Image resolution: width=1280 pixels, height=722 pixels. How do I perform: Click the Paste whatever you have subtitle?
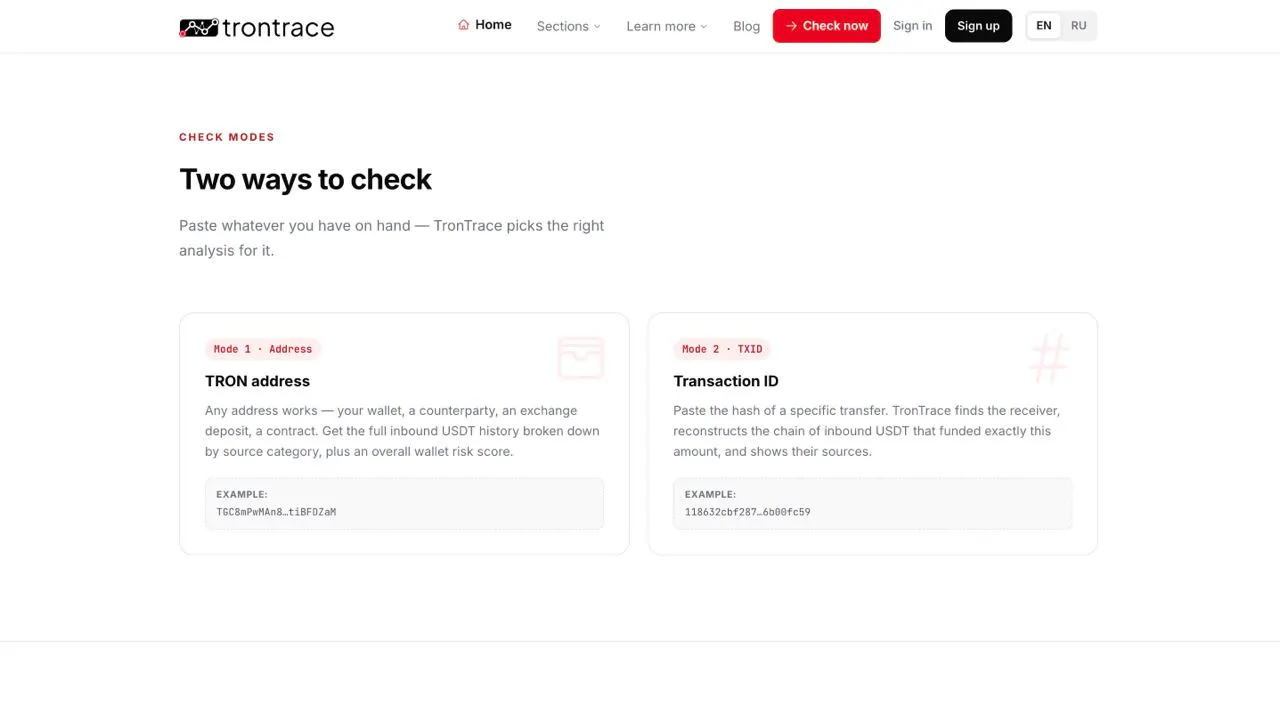(x=392, y=238)
